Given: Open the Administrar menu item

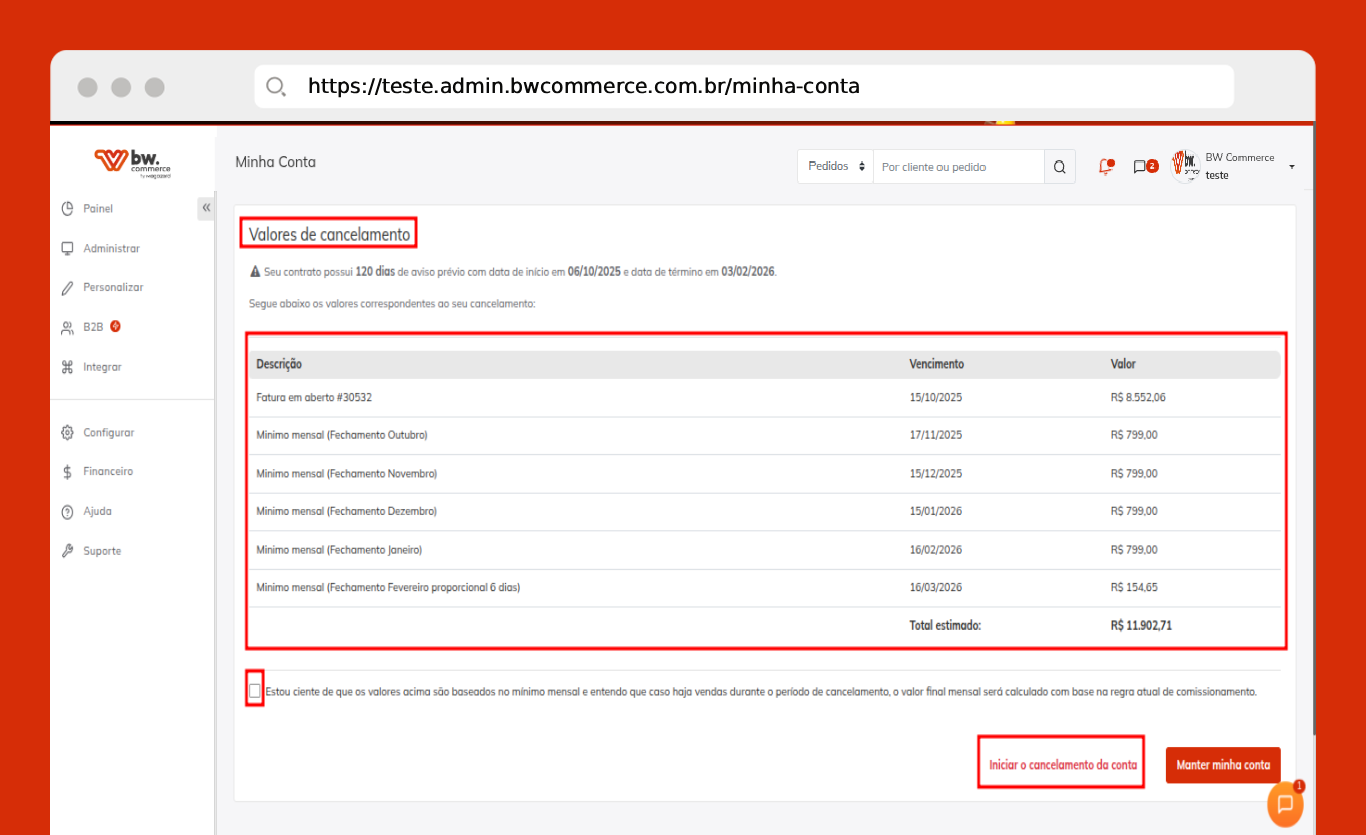Looking at the screenshot, I should [111, 248].
